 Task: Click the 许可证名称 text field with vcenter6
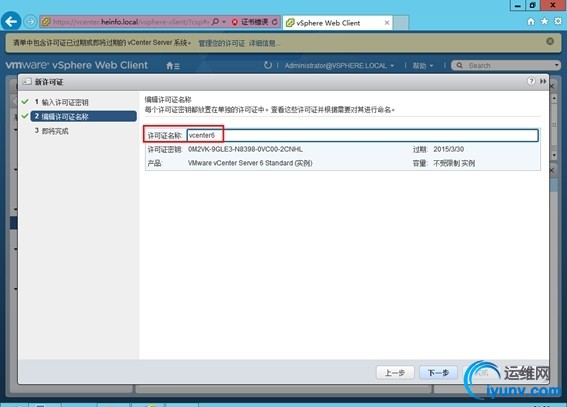362,136
